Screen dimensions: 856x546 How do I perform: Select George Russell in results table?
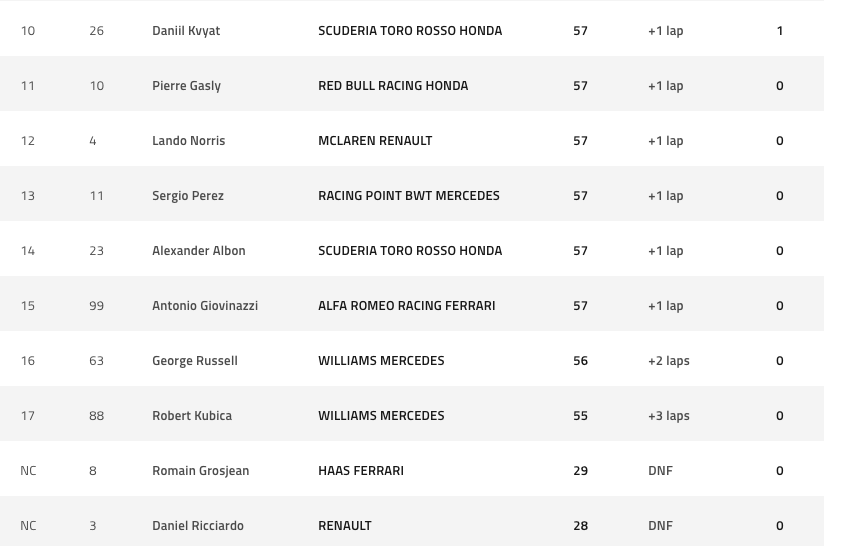pos(195,360)
